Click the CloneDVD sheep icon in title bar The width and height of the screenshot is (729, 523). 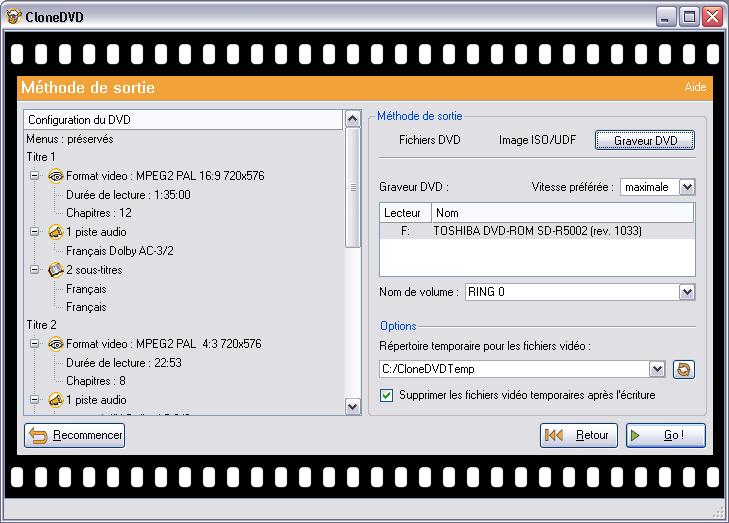tap(13, 17)
